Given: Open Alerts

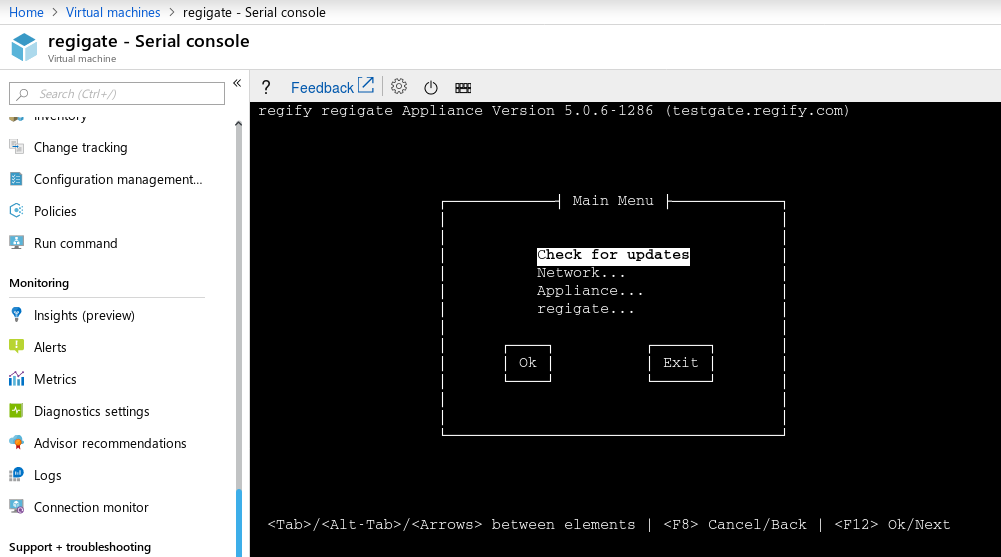Looking at the screenshot, I should (x=50, y=347).
